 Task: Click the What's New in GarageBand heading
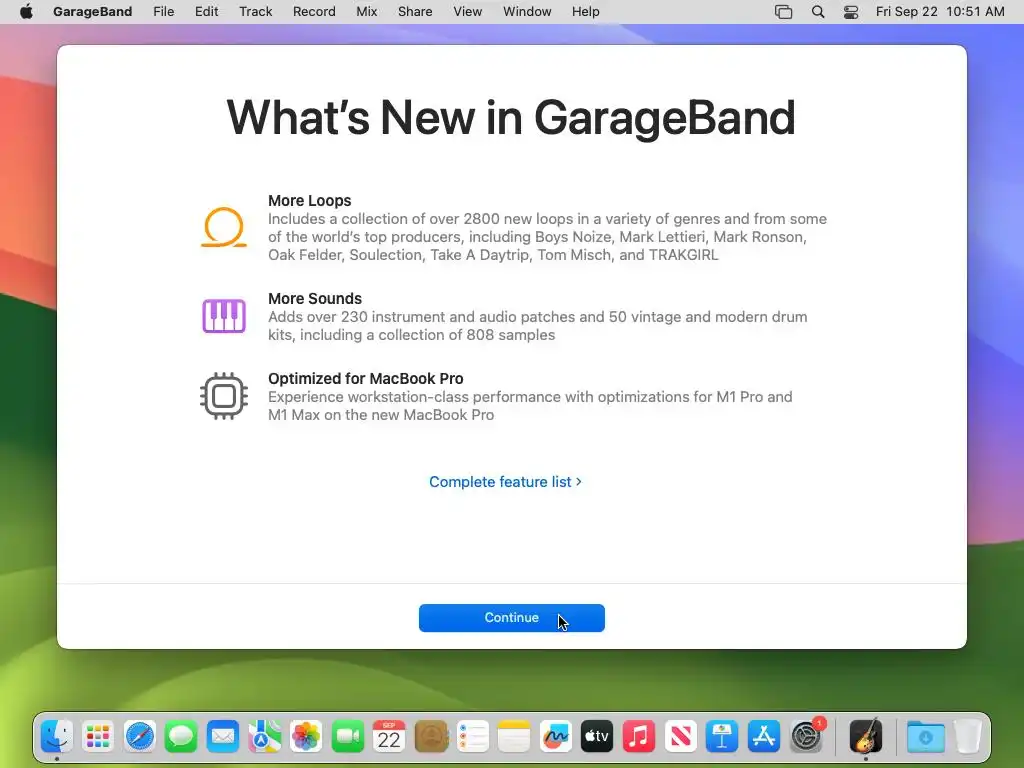click(511, 118)
